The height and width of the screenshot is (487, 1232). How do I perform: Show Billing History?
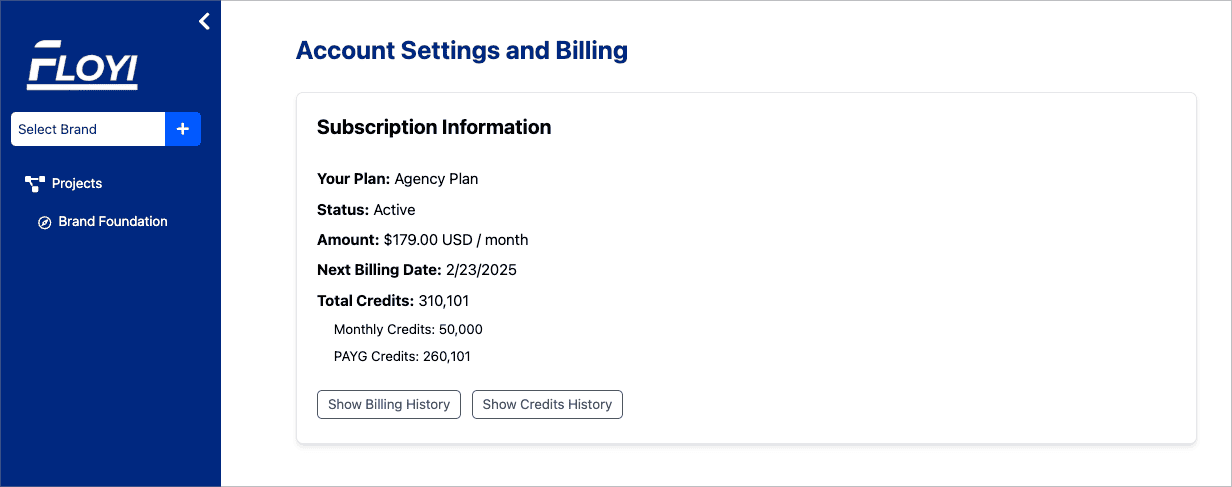(389, 404)
